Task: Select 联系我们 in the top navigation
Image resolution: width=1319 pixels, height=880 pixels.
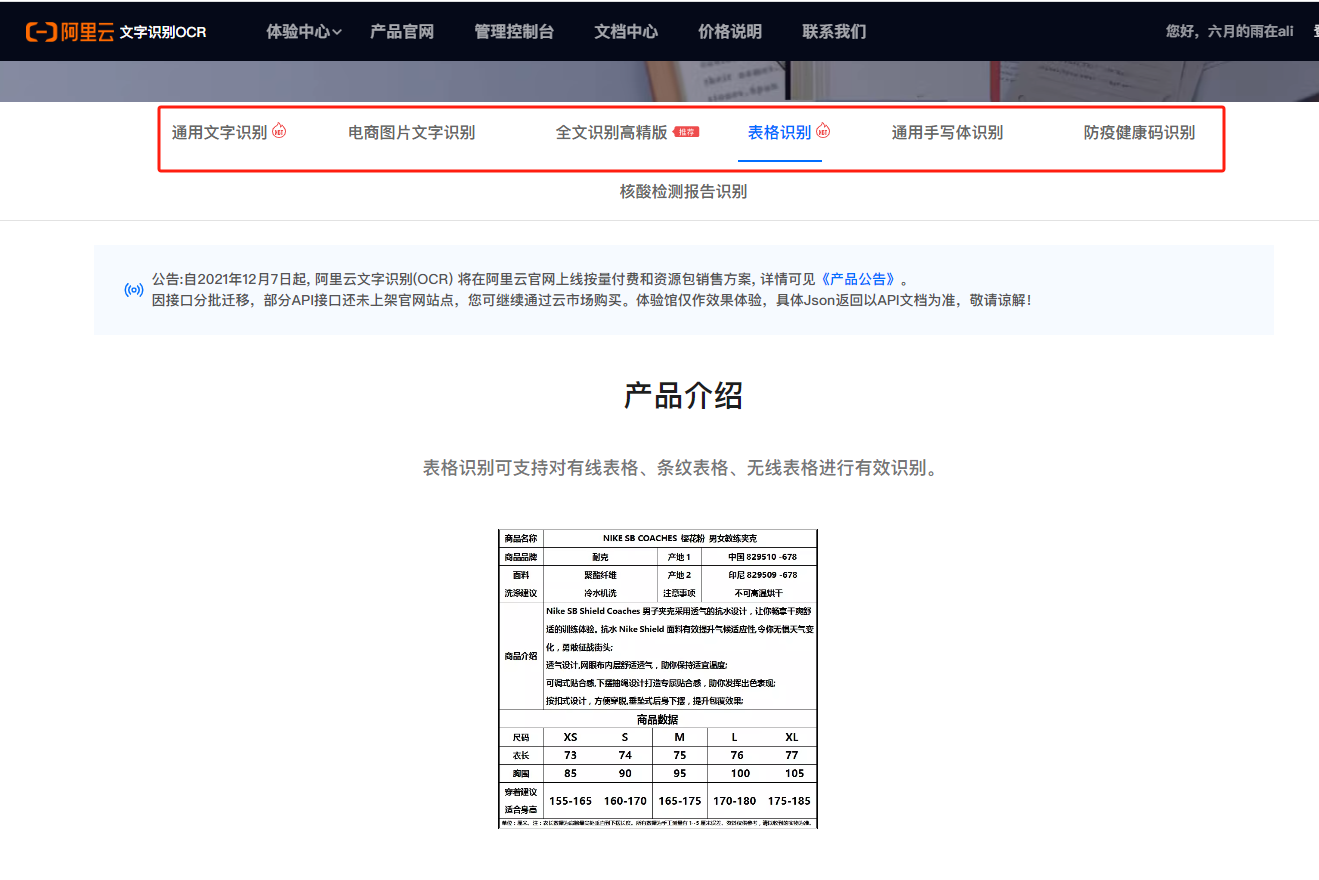Action: pyautogui.click(x=834, y=32)
